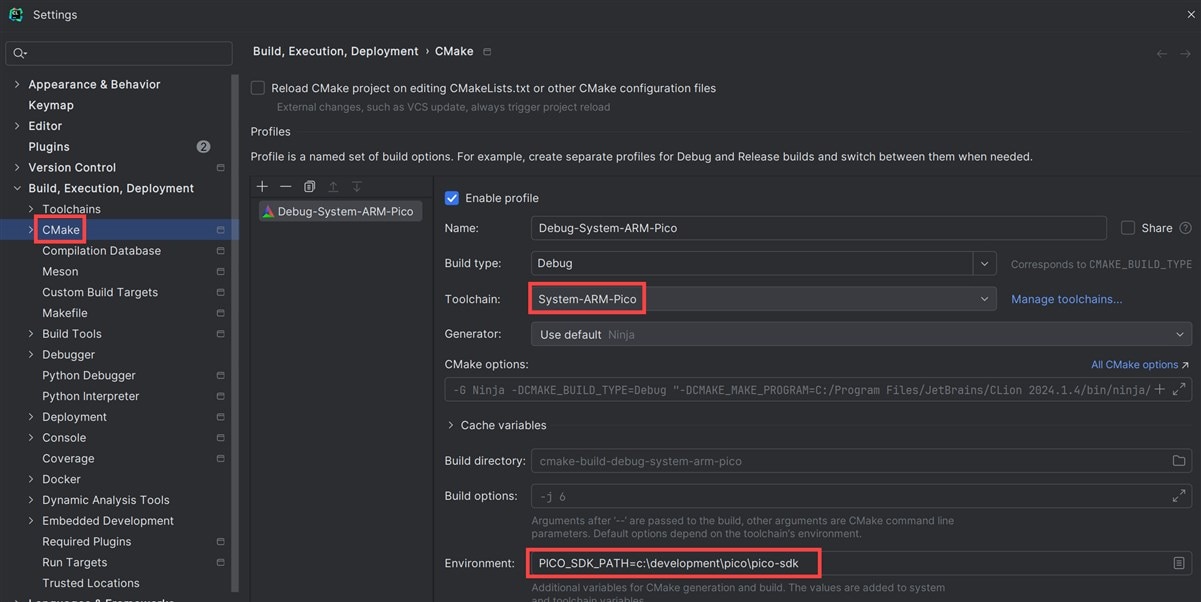Select Toolchains in the settings tree
The width and height of the screenshot is (1201, 602).
71,209
